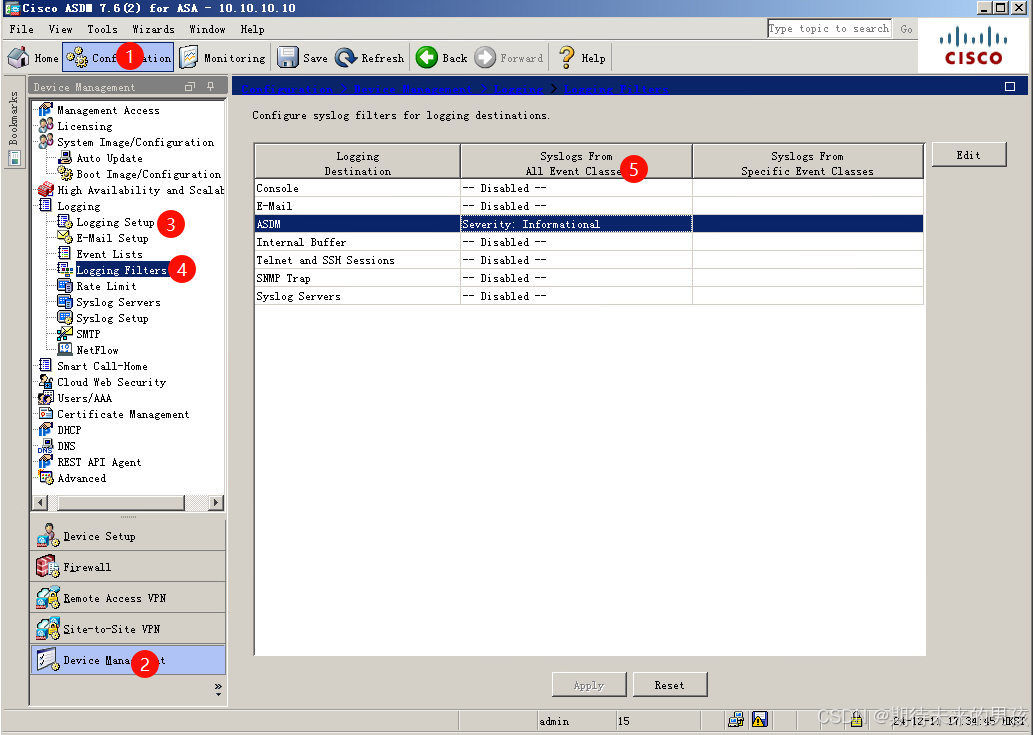The width and height of the screenshot is (1033, 735).
Task: Open the Wizards menu
Action: point(154,29)
